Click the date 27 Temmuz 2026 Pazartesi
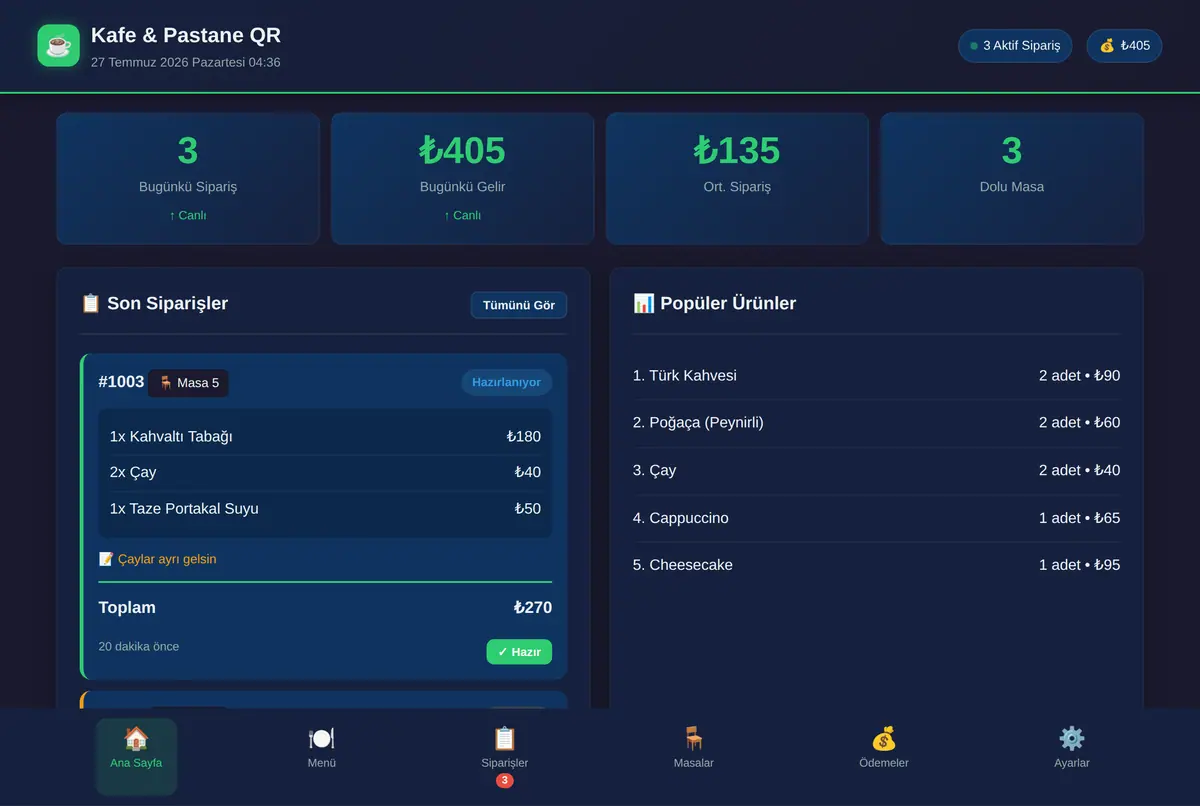The height and width of the screenshot is (806, 1200). tap(168, 62)
